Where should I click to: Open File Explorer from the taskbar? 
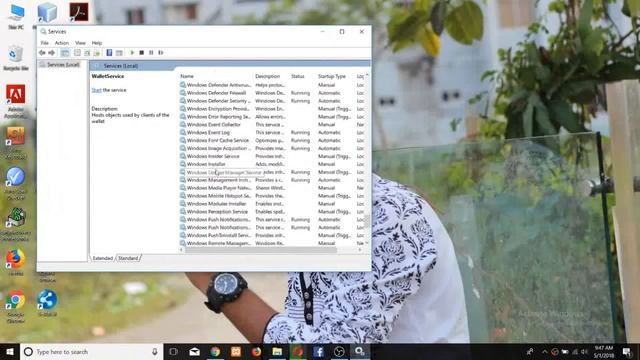point(277,352)
